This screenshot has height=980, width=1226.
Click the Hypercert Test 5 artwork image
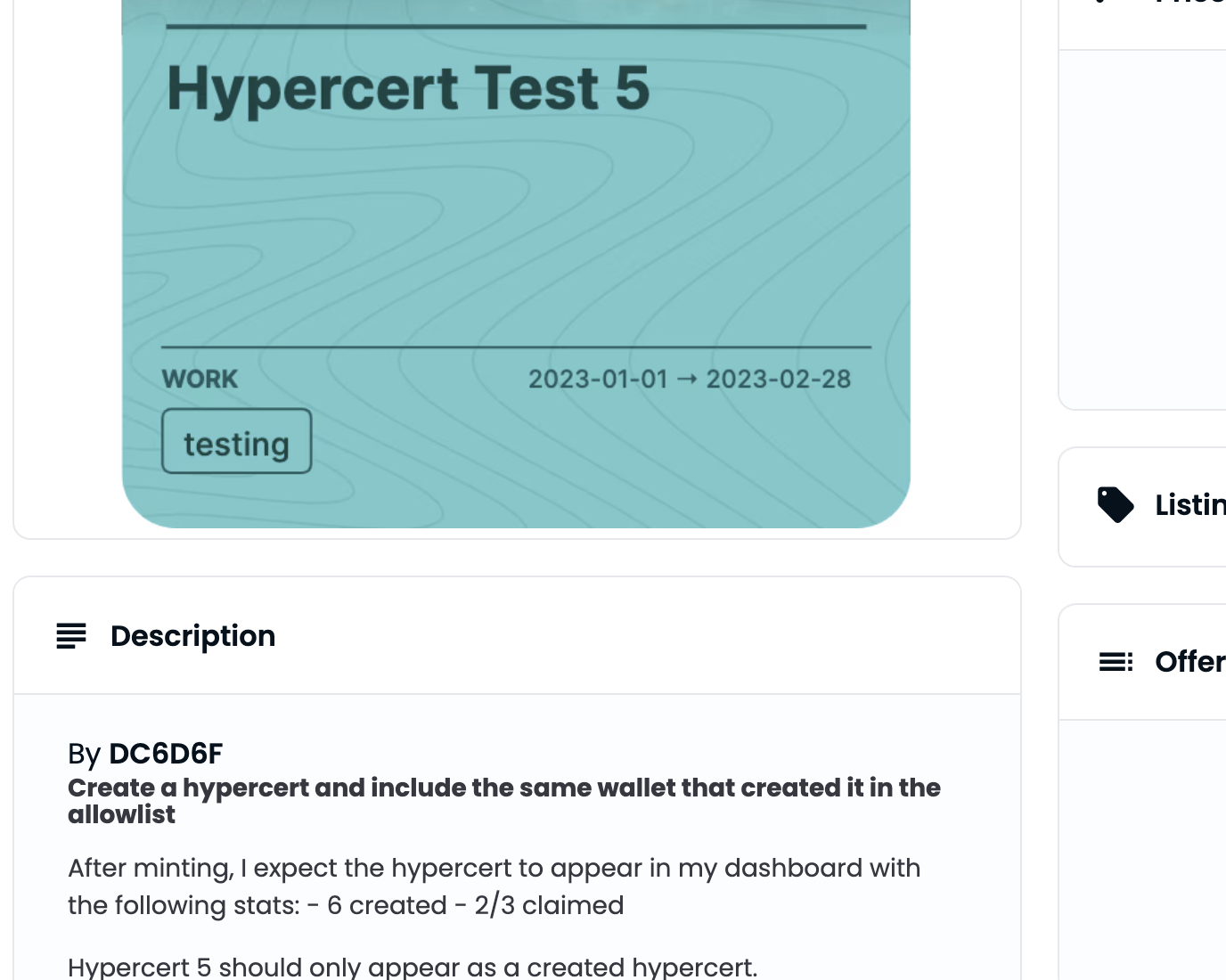pyautogui.click(x=516, y=258)
